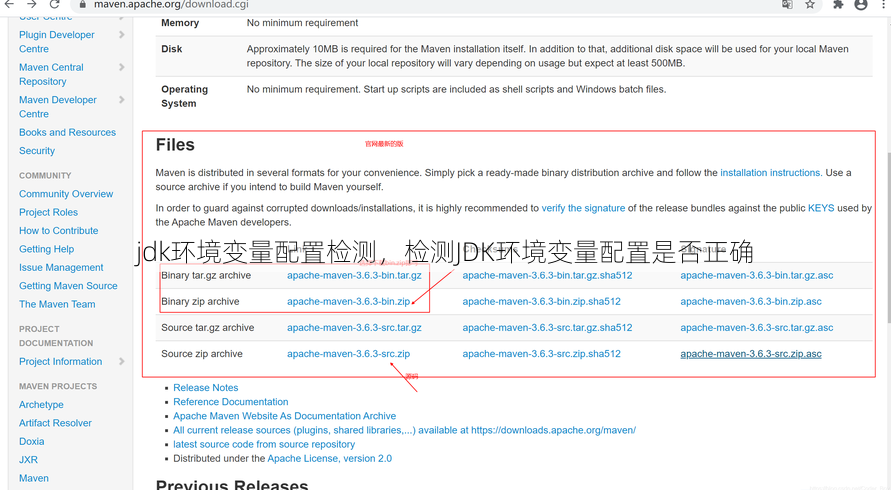Open Artifact Resolver project link
This screenshot has height=490, width=891.
coord(55,423)
